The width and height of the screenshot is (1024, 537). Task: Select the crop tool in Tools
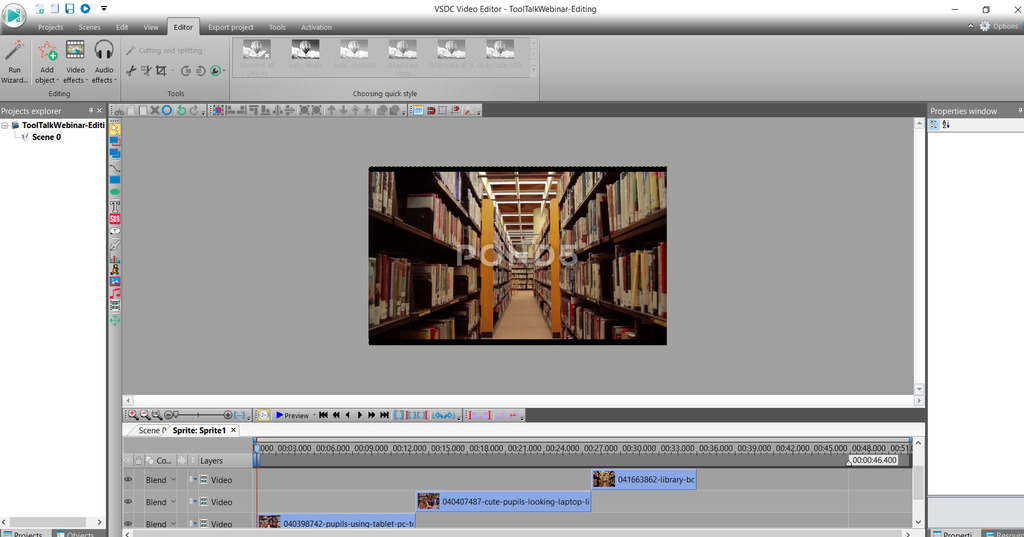[161, 71]
